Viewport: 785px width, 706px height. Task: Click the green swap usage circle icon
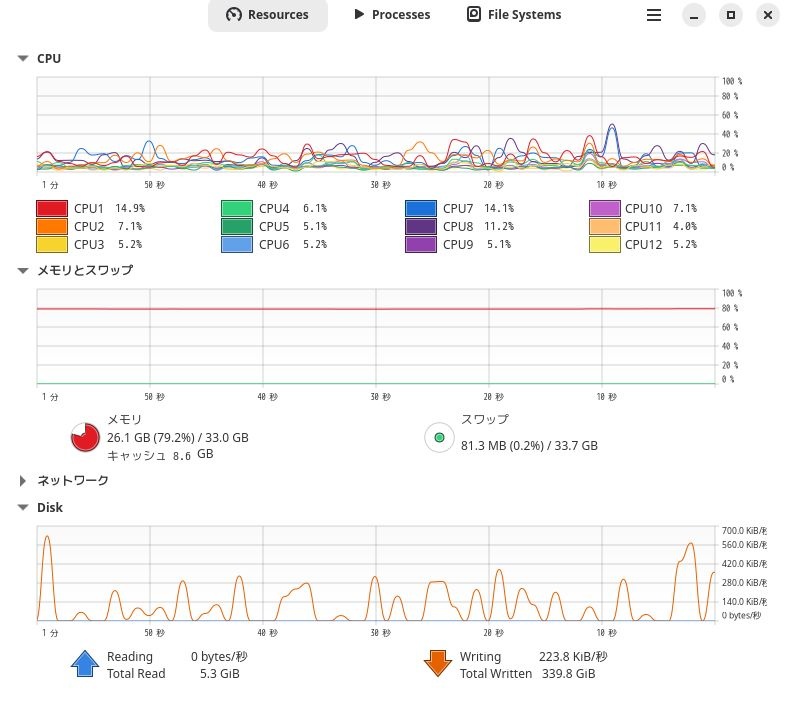tap(439, 437)
